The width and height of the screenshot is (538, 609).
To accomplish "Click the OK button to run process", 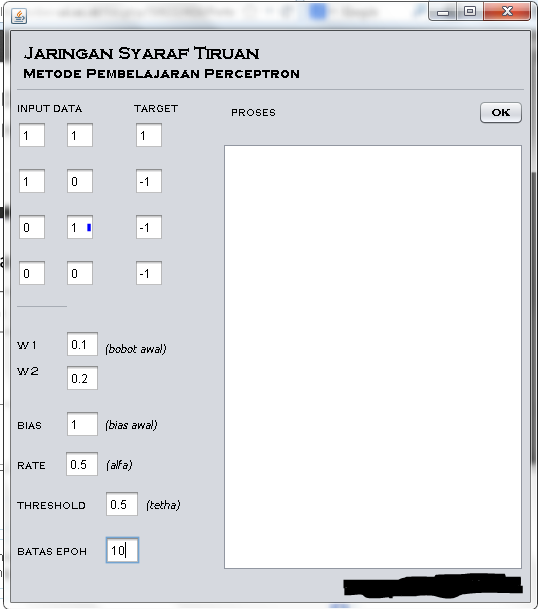I will [501, 113].
